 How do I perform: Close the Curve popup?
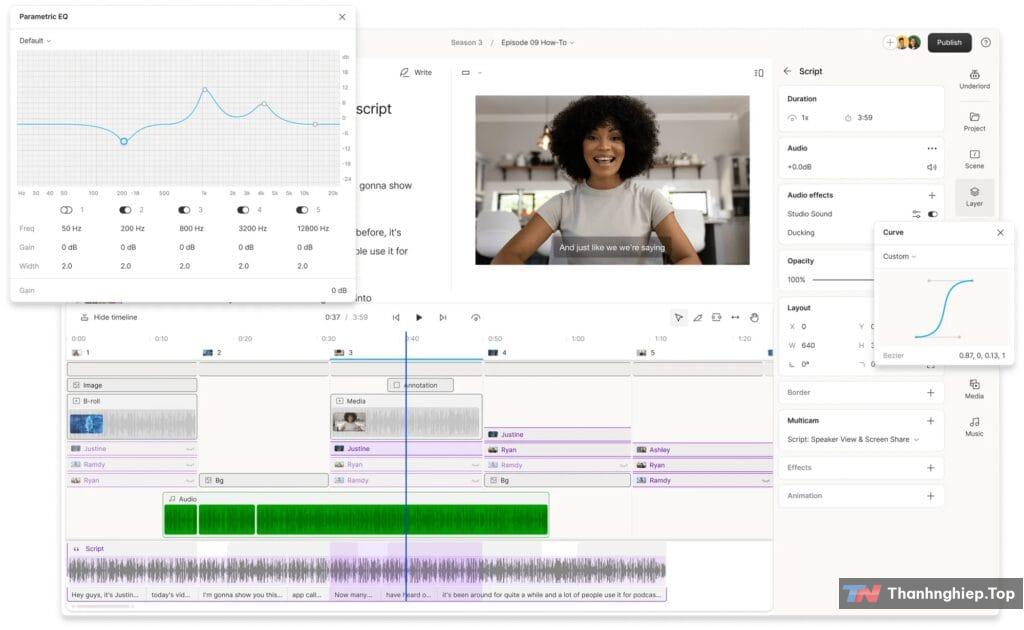[1000, 232]
